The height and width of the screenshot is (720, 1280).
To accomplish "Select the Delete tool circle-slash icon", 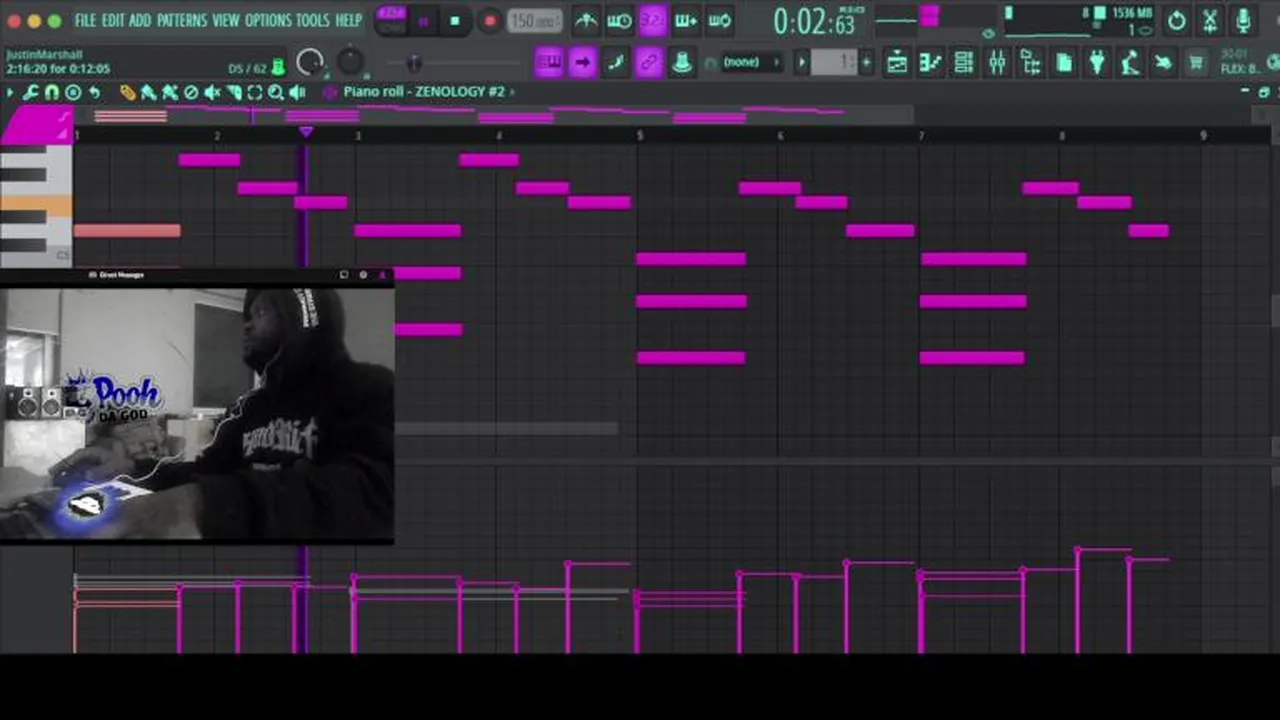I will pyautogui.click(x=191, y=92).
